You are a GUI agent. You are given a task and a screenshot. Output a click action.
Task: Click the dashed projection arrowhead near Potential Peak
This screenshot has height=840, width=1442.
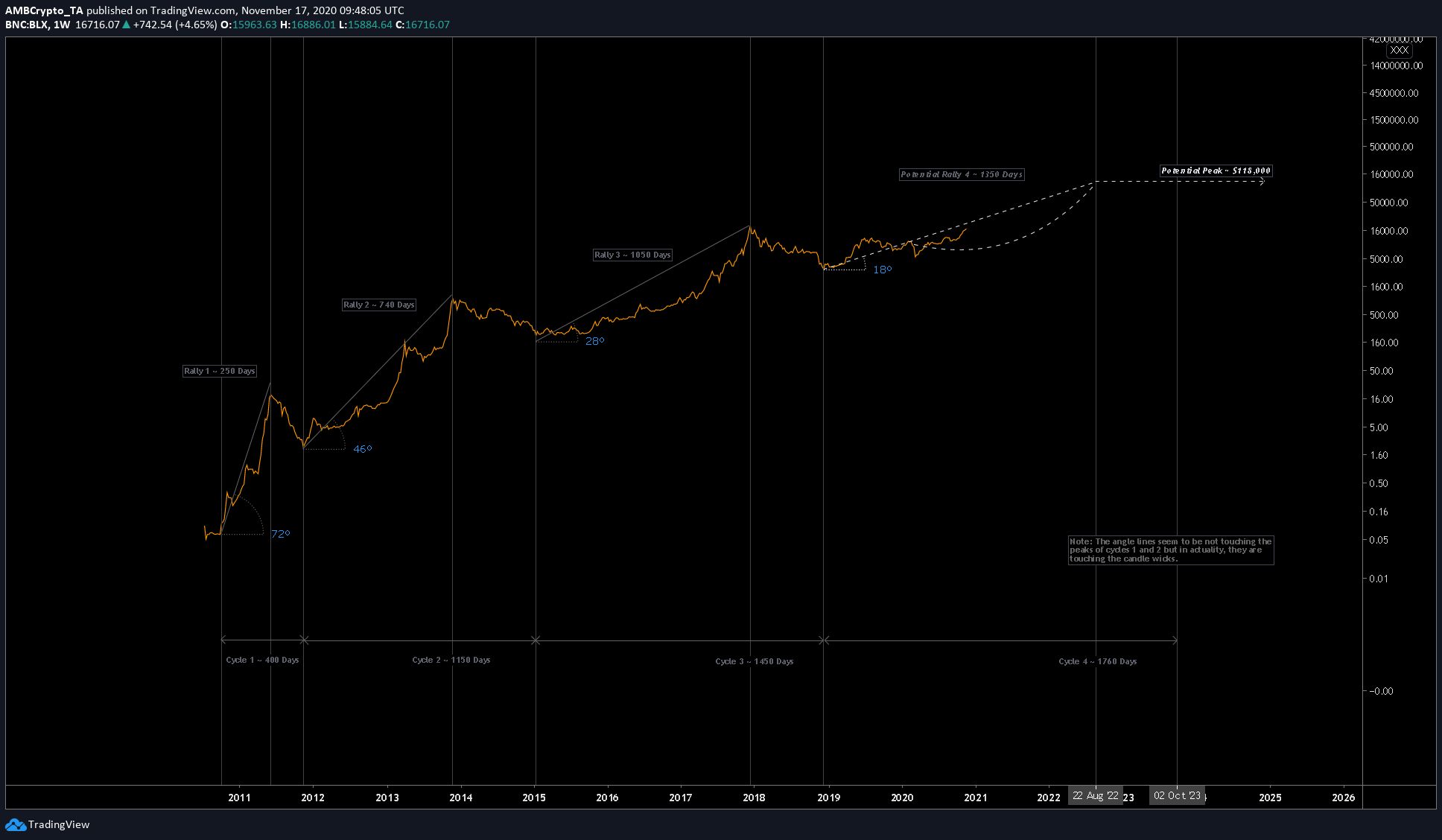[x=1261, y=181]
